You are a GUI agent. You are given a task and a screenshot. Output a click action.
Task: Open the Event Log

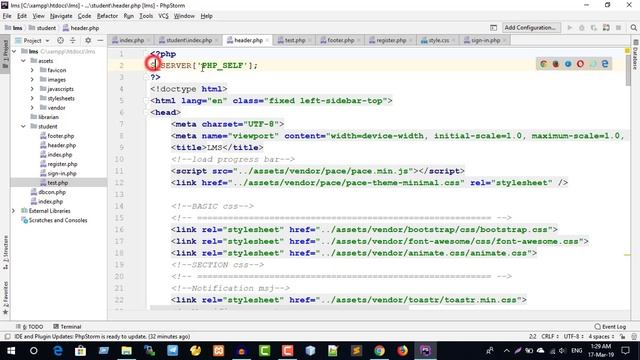coord(610,327)
